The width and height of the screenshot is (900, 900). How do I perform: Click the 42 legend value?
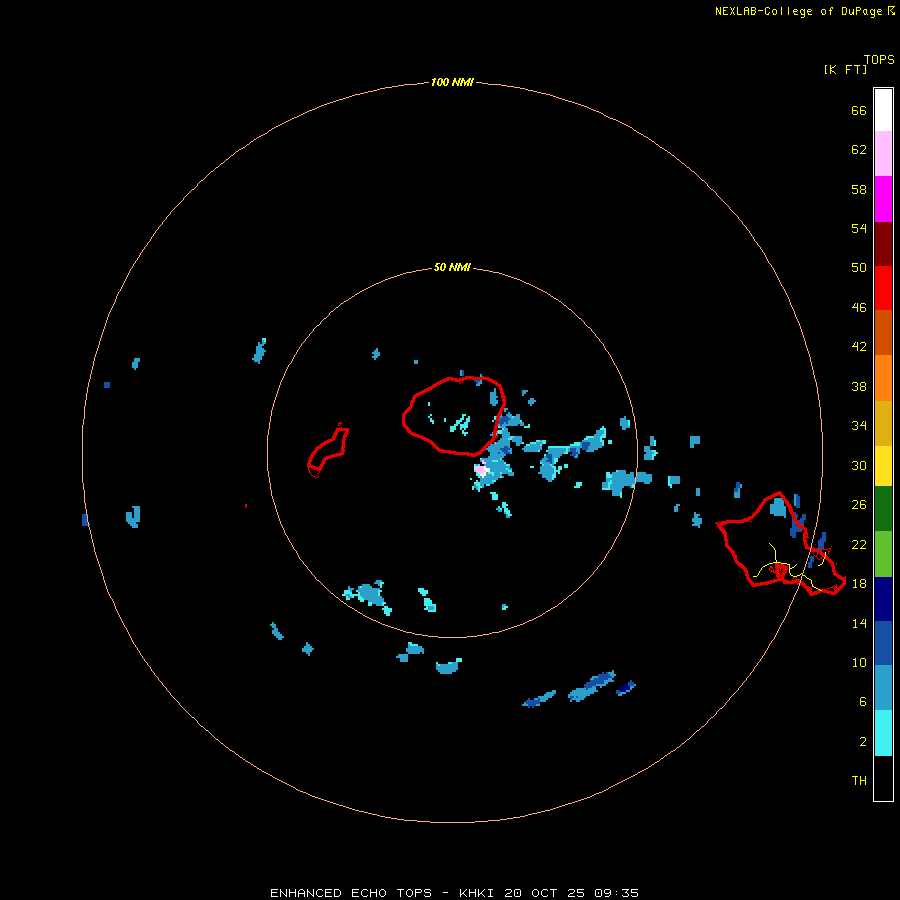pos(859,347)
